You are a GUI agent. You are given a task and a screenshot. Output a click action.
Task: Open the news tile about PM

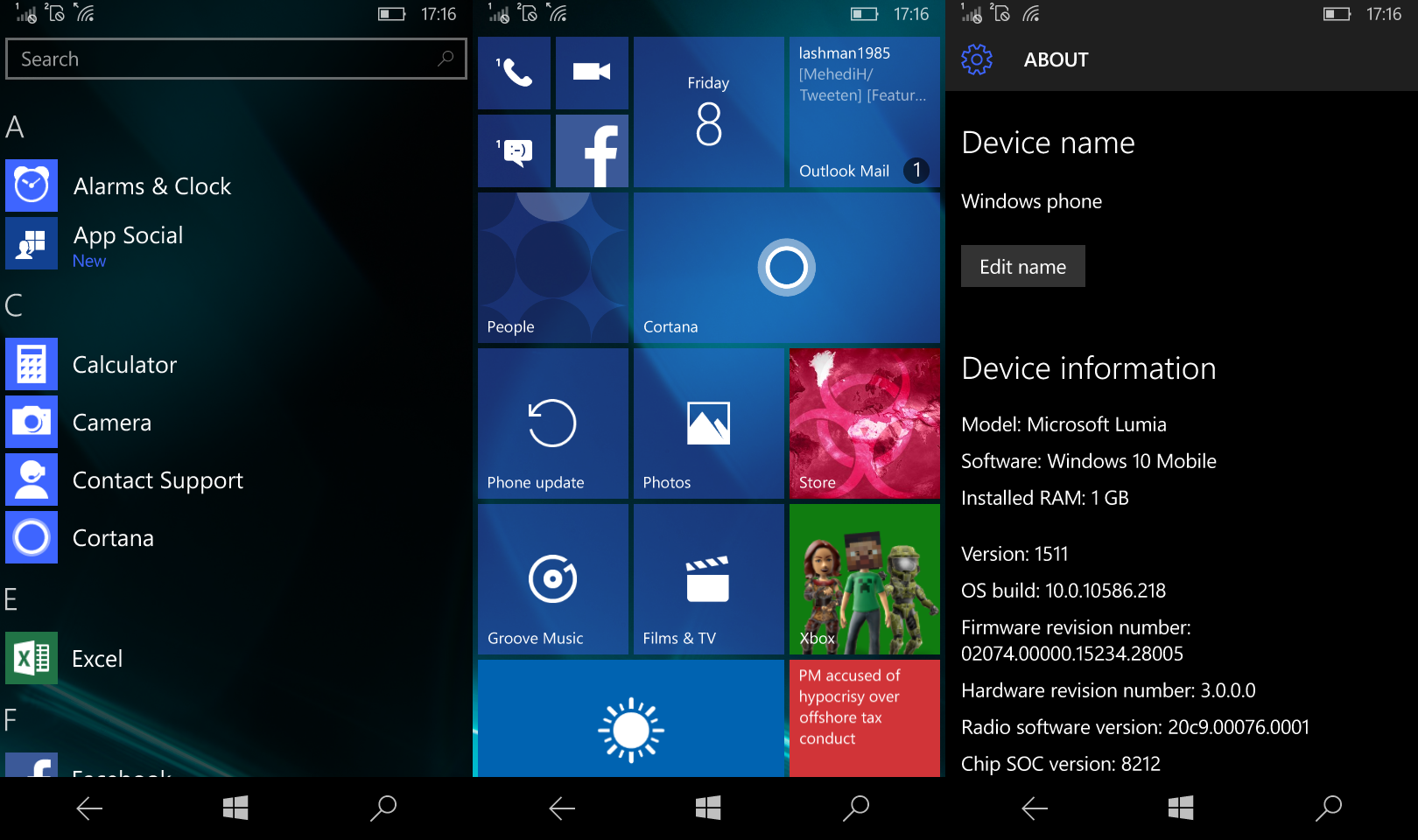pos(864,718)
